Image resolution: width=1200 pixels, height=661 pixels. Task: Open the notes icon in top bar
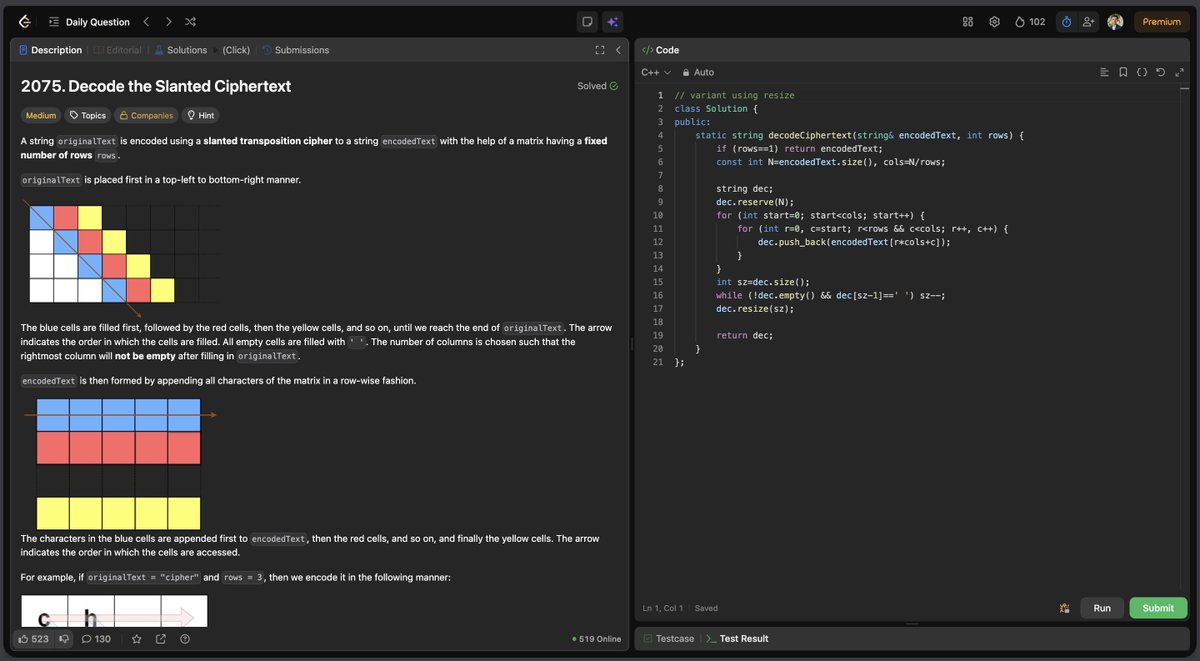click(587, 21)
